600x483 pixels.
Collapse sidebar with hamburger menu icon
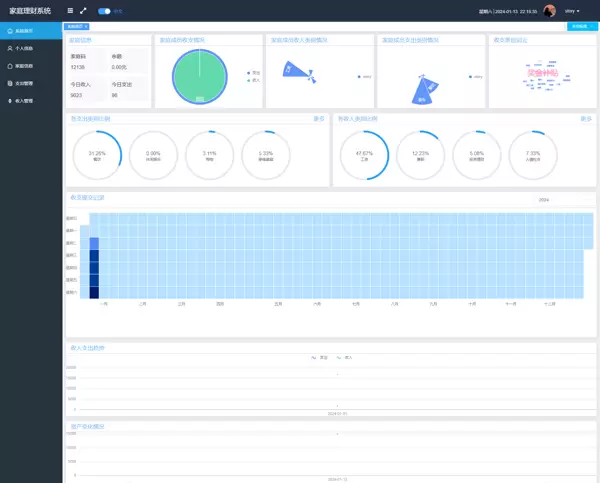click(x=70, y=11)
